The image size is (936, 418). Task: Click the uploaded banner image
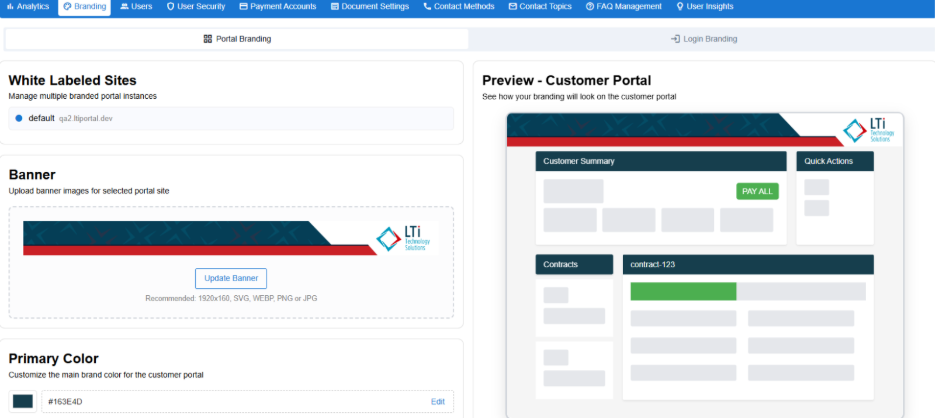pos(230,238)
